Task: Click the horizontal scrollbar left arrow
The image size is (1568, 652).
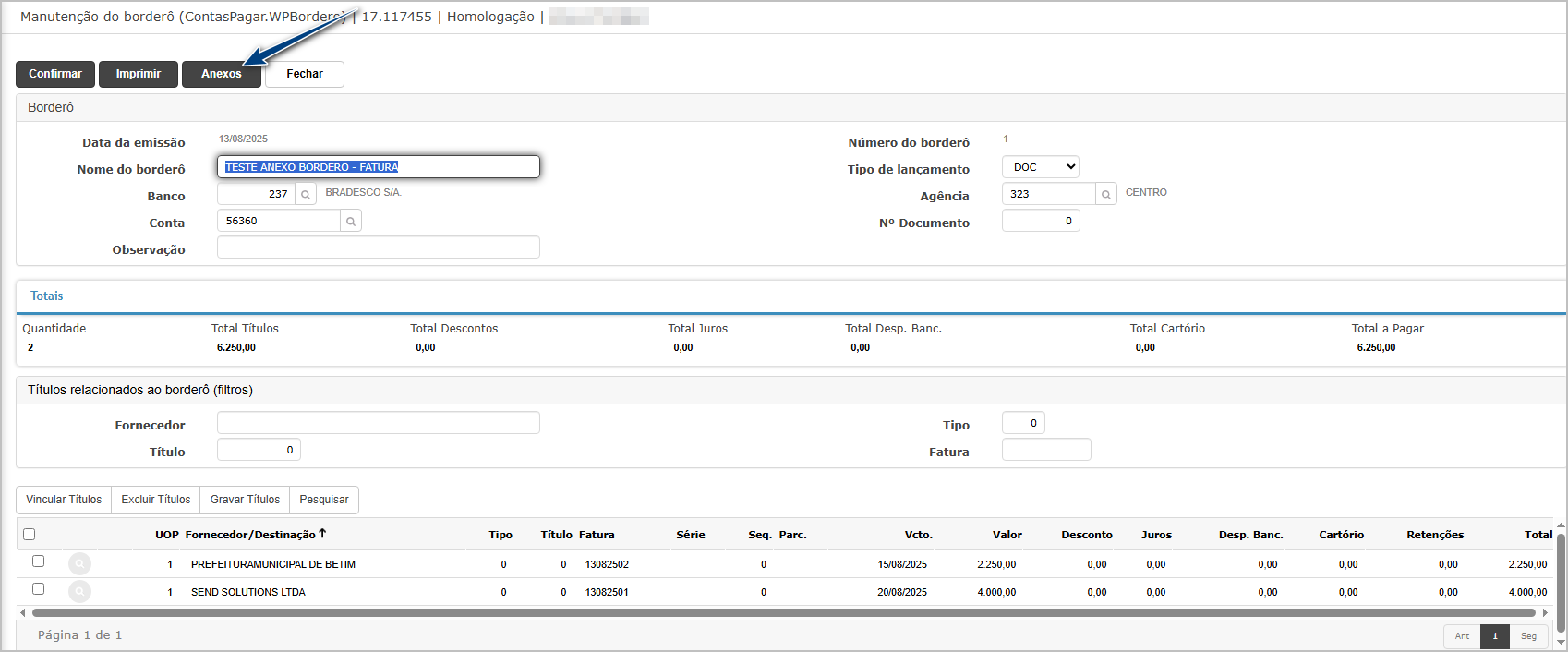Action: 23,612
